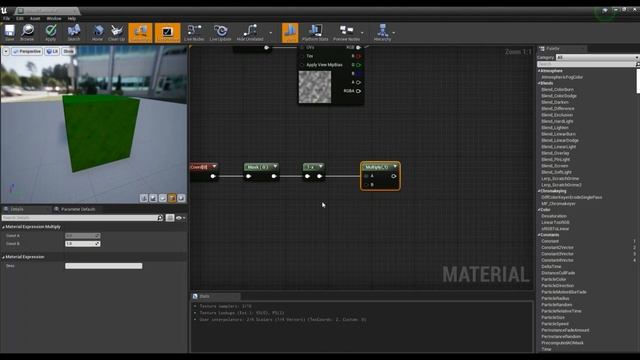Viewport: 640px width, 360px height.
Task: Click the Hierarchy toolbar icon
Action: tap(382, 32)
